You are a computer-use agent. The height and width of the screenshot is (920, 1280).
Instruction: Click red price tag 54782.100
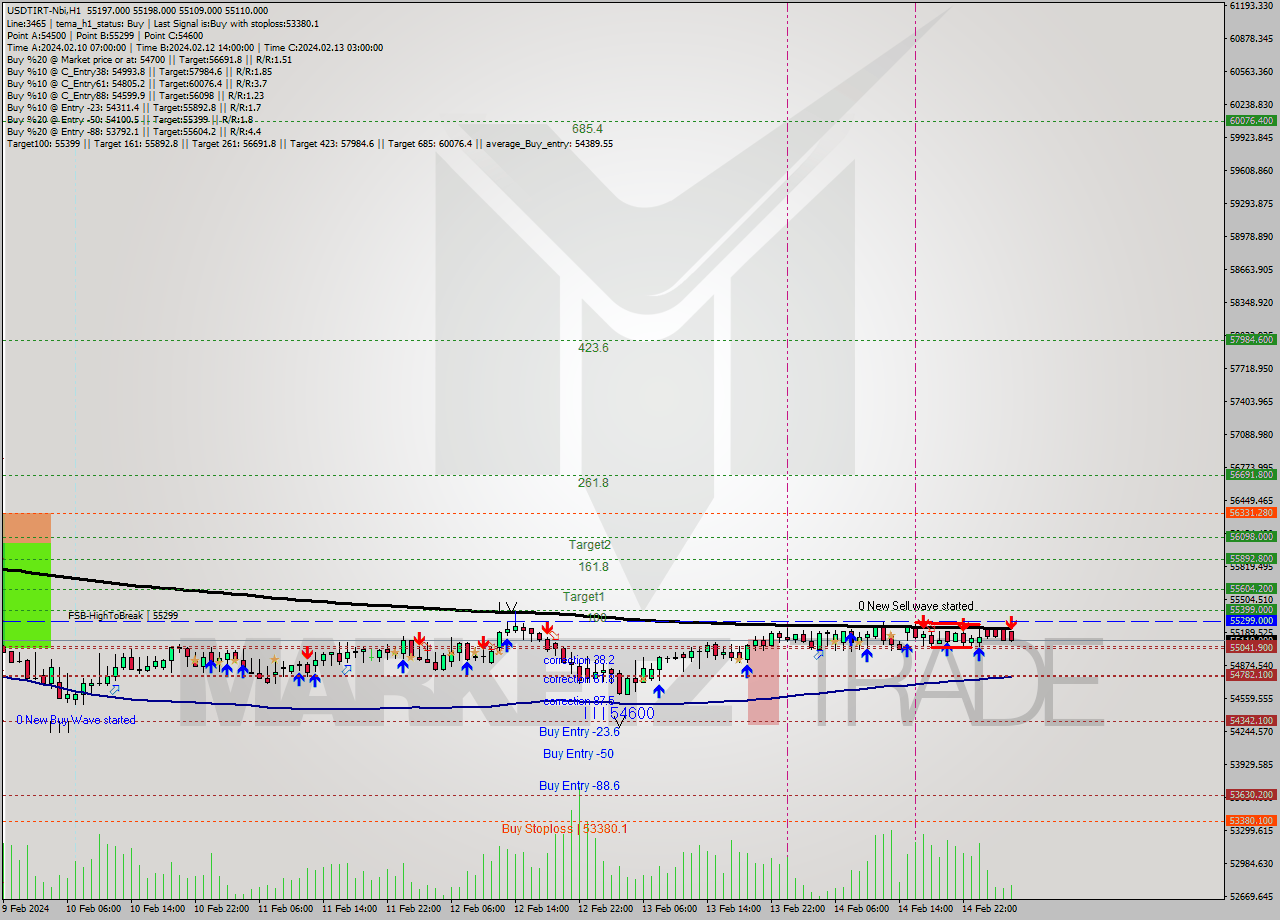1250,675
